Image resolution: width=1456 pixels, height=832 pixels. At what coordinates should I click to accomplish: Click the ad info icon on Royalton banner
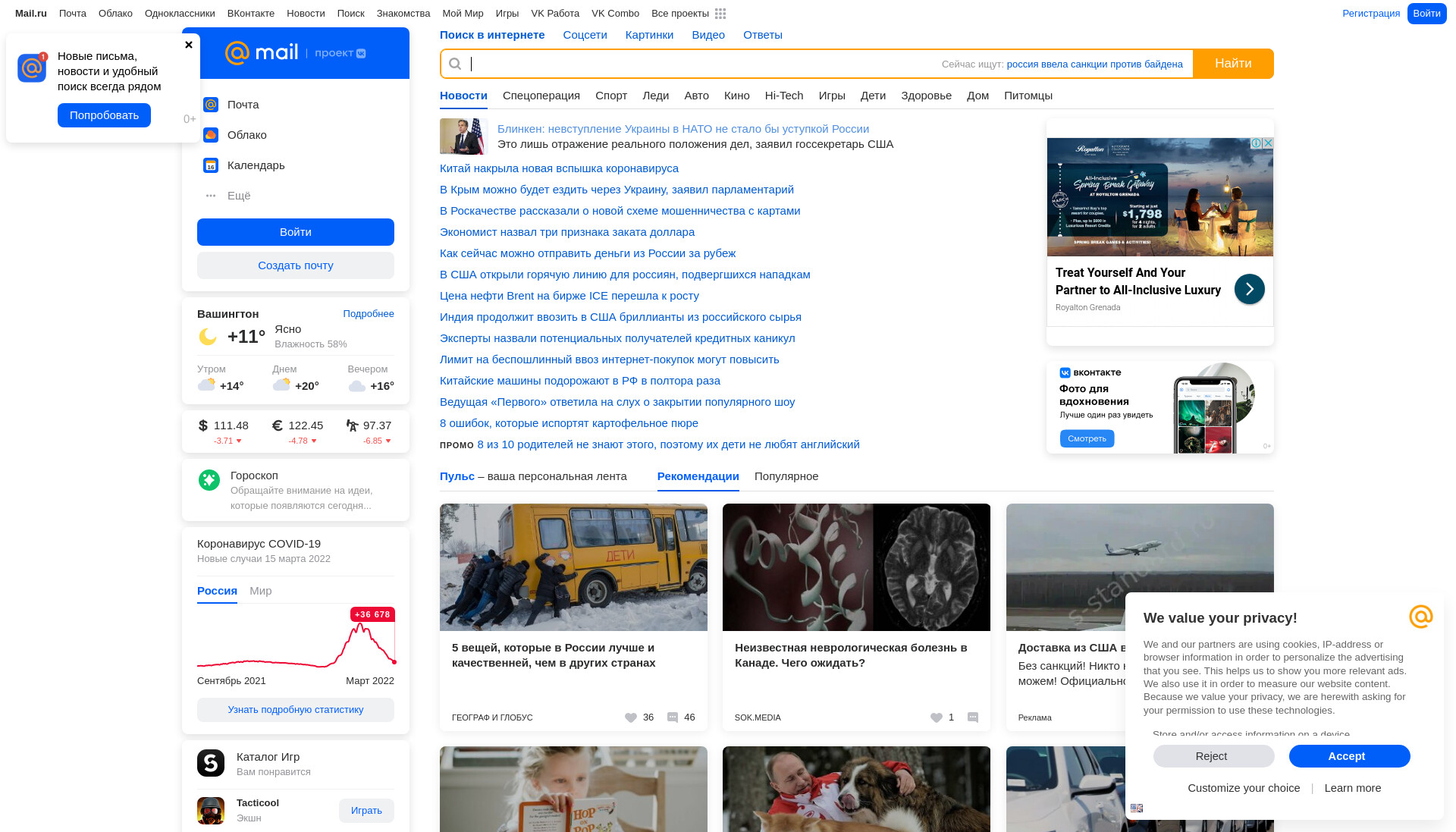(1257, 143)
